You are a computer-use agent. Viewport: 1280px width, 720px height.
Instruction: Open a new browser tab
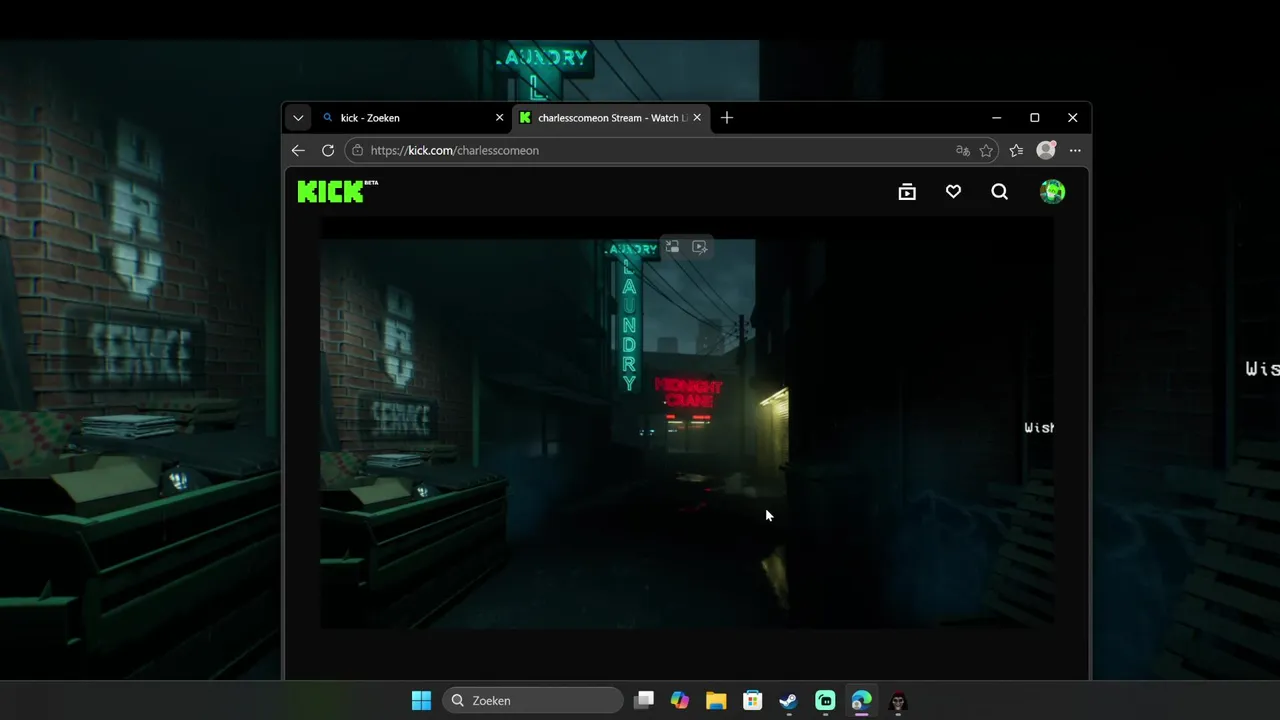point(727,117)
